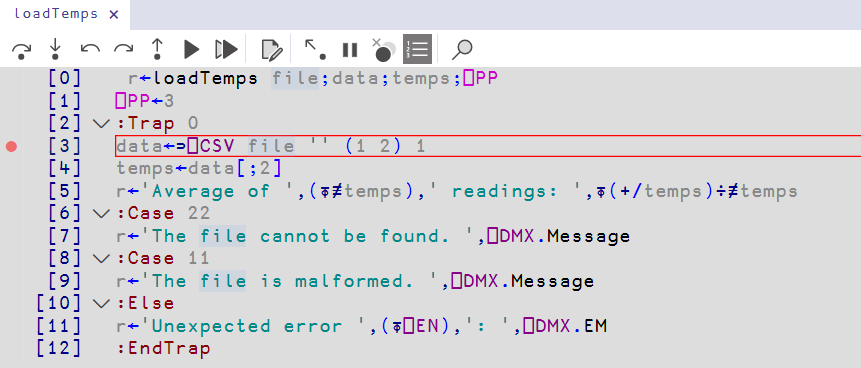Stop on next line of calling function
Image resolution: width=861 pixels, height=368 pixels.
pos(158,49)
